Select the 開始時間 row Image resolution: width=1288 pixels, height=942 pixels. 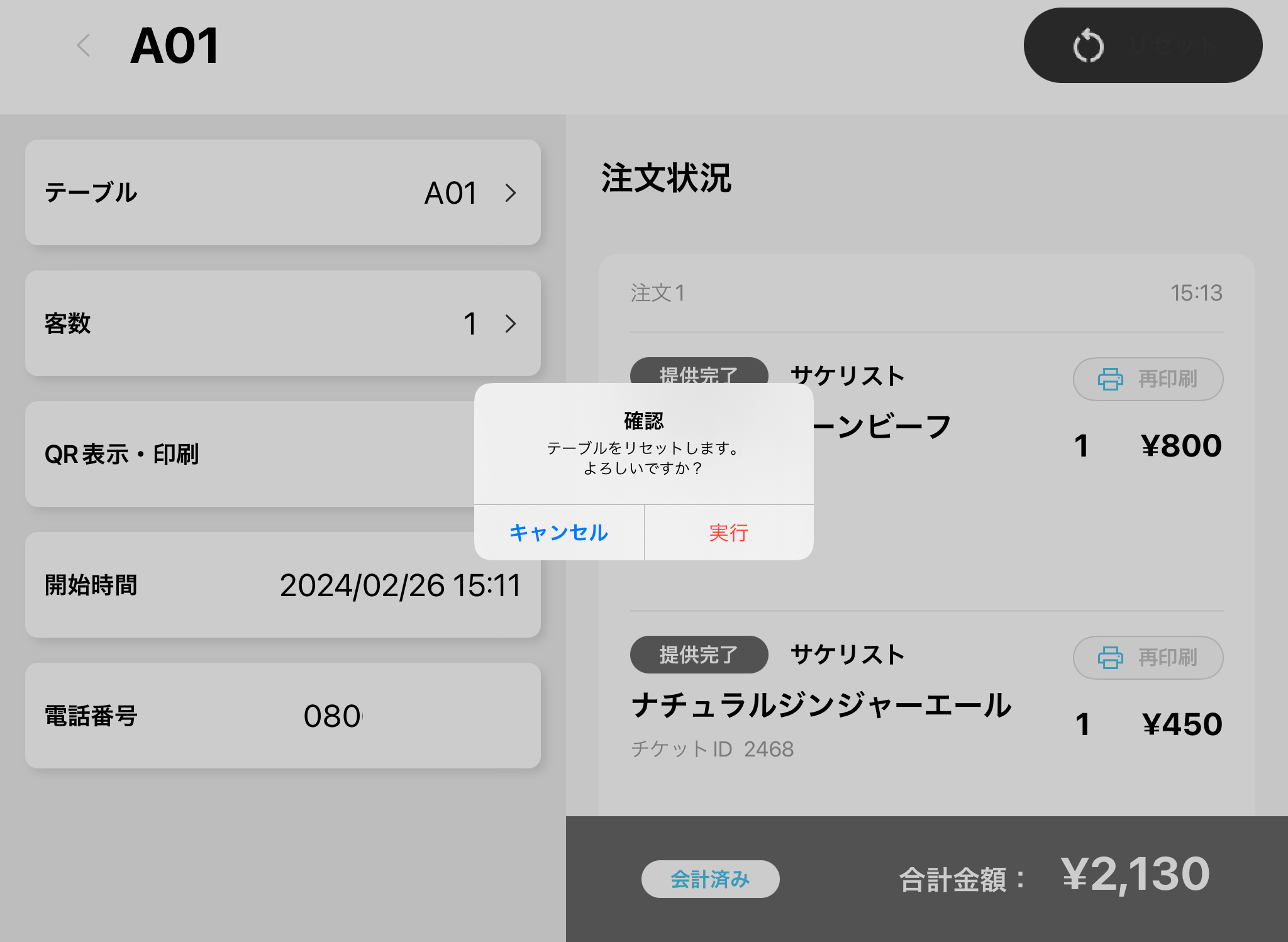(x=282, y=585)
